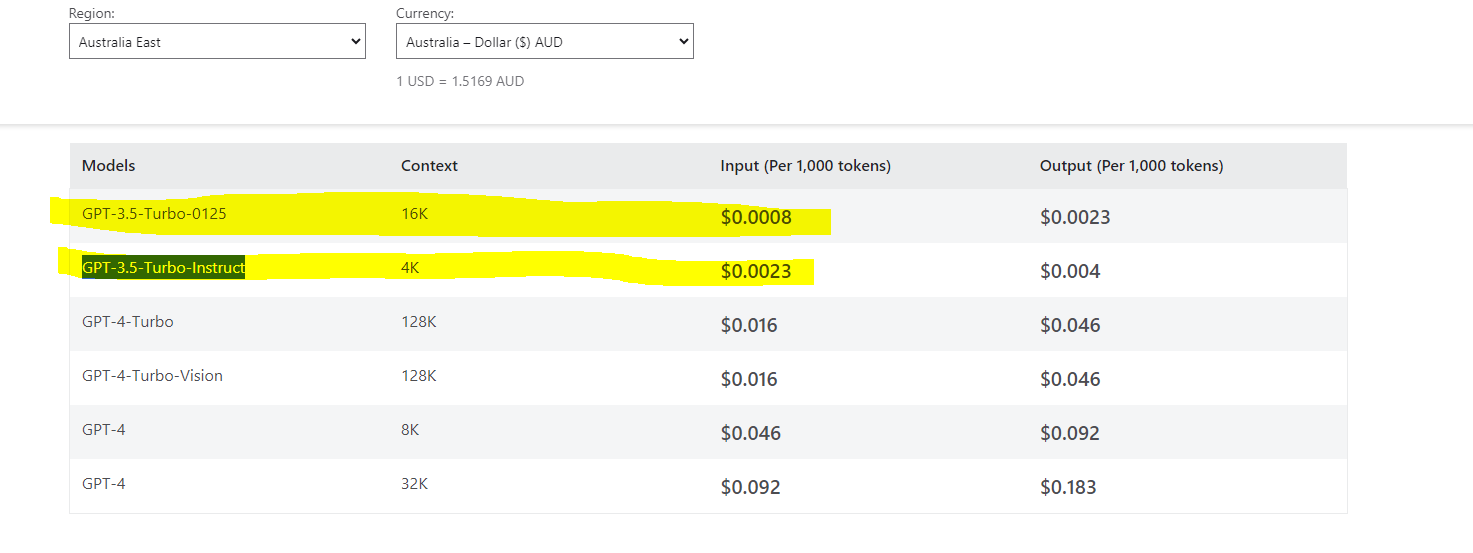Click the $0.046 input price for GPT-4 8K
Image resolution: width=1473 pixels, height=553 pixels.
(x=751, y=434)
